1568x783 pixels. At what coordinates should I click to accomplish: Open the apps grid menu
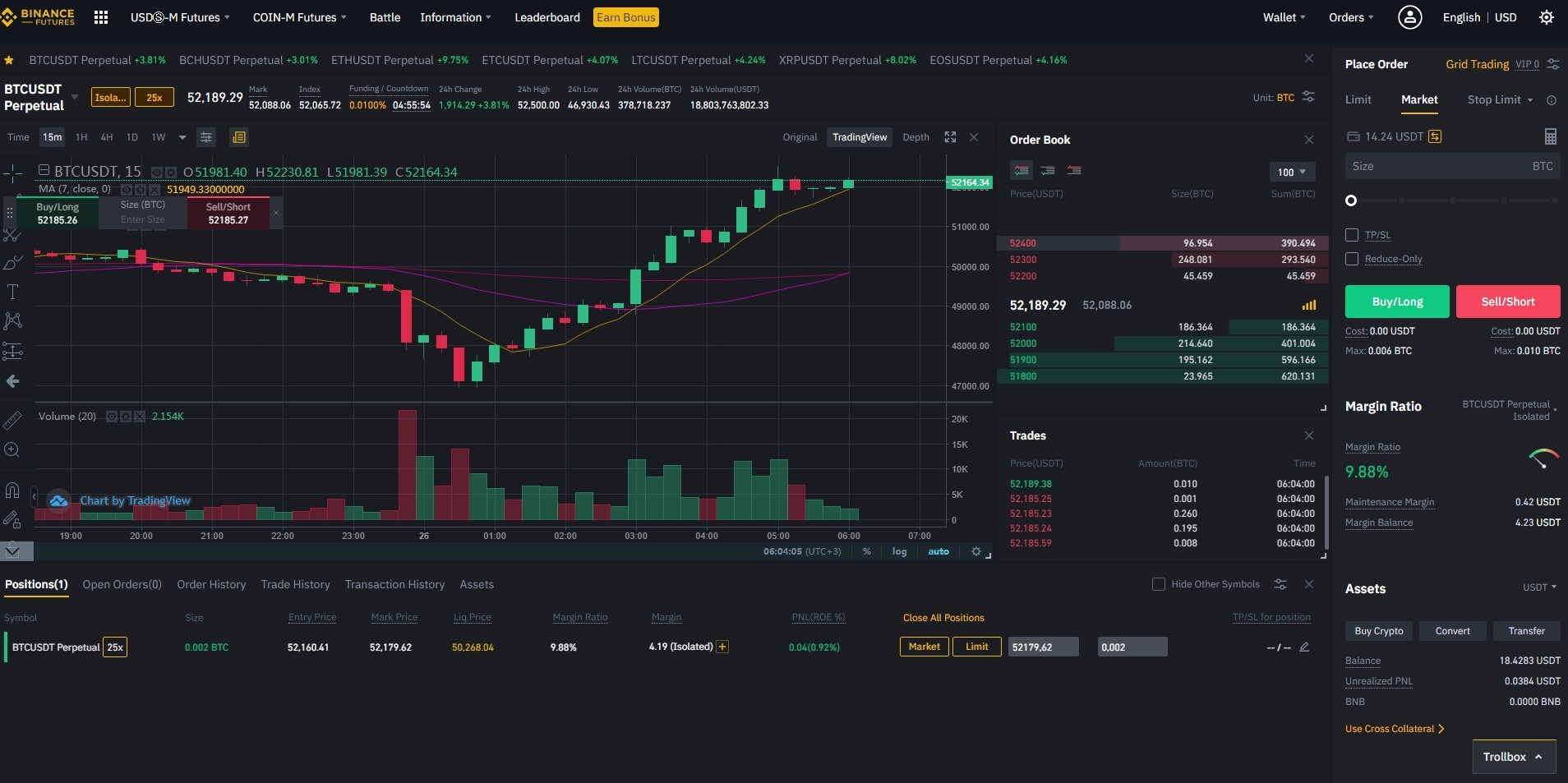(x=101, y=17)
